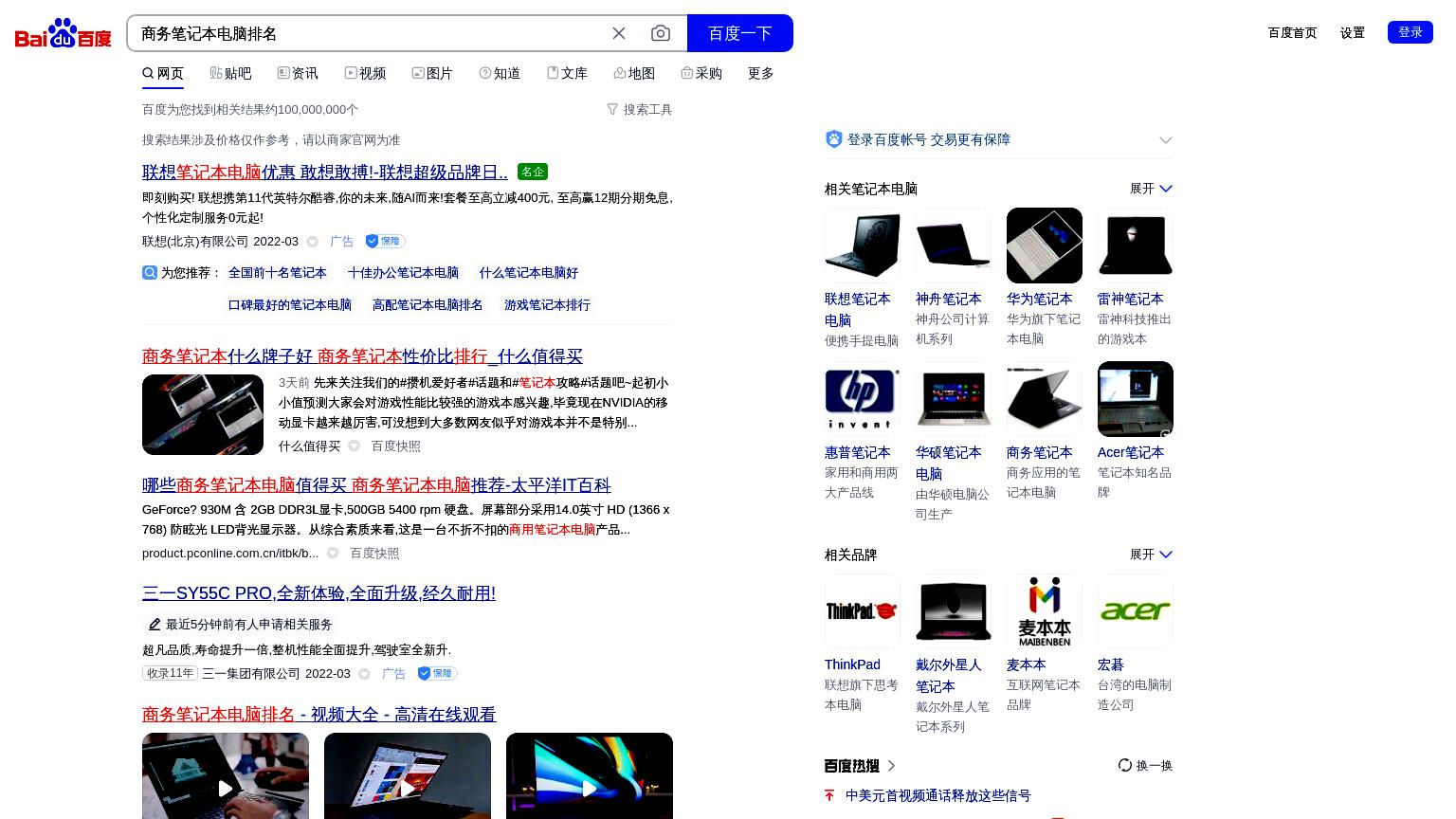Open the Acer笔记本 link
The image size is (1456, 819).
(x=1130, y=452)
